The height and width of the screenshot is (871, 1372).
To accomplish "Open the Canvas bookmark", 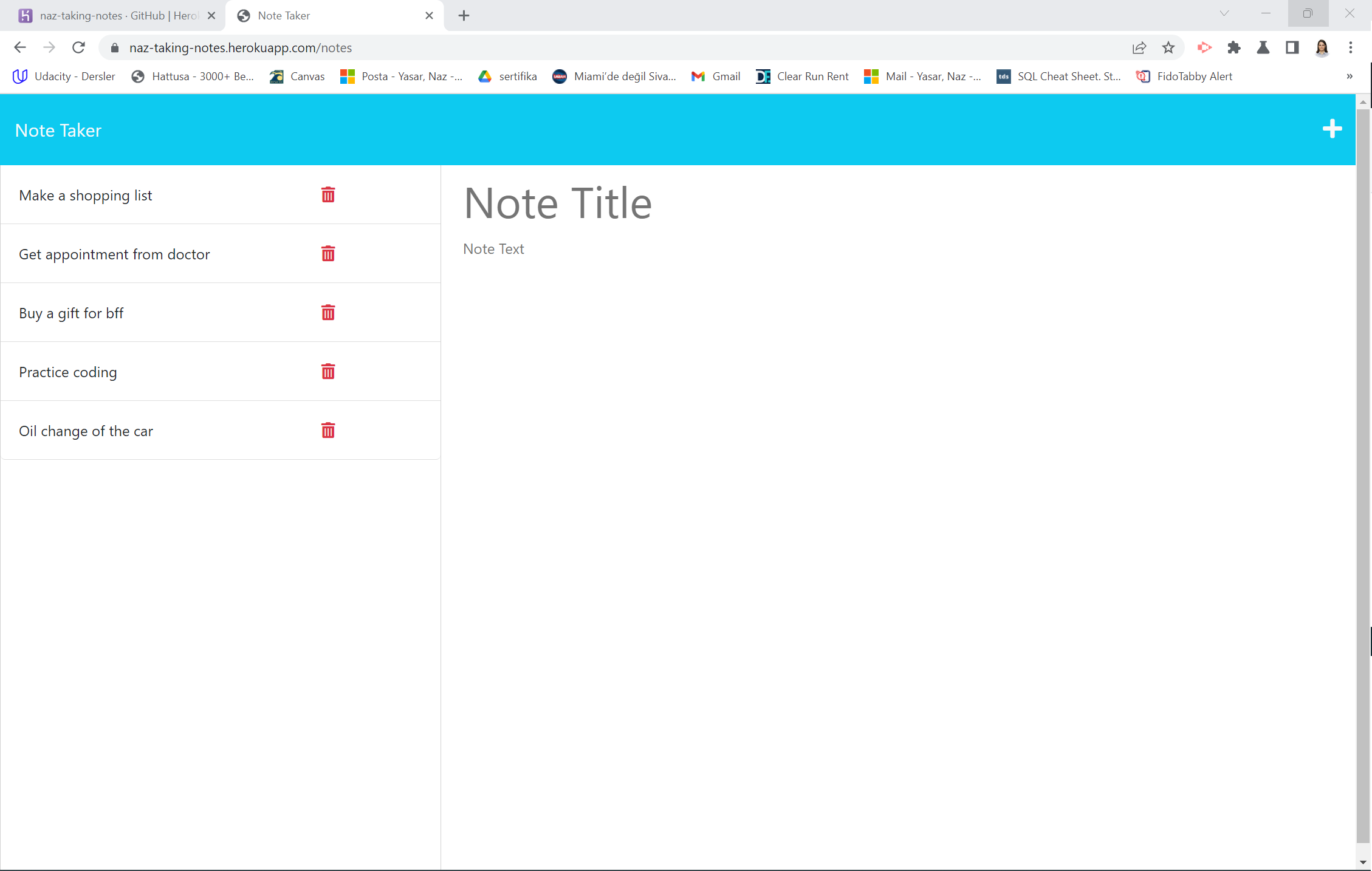I will [297, 77].
